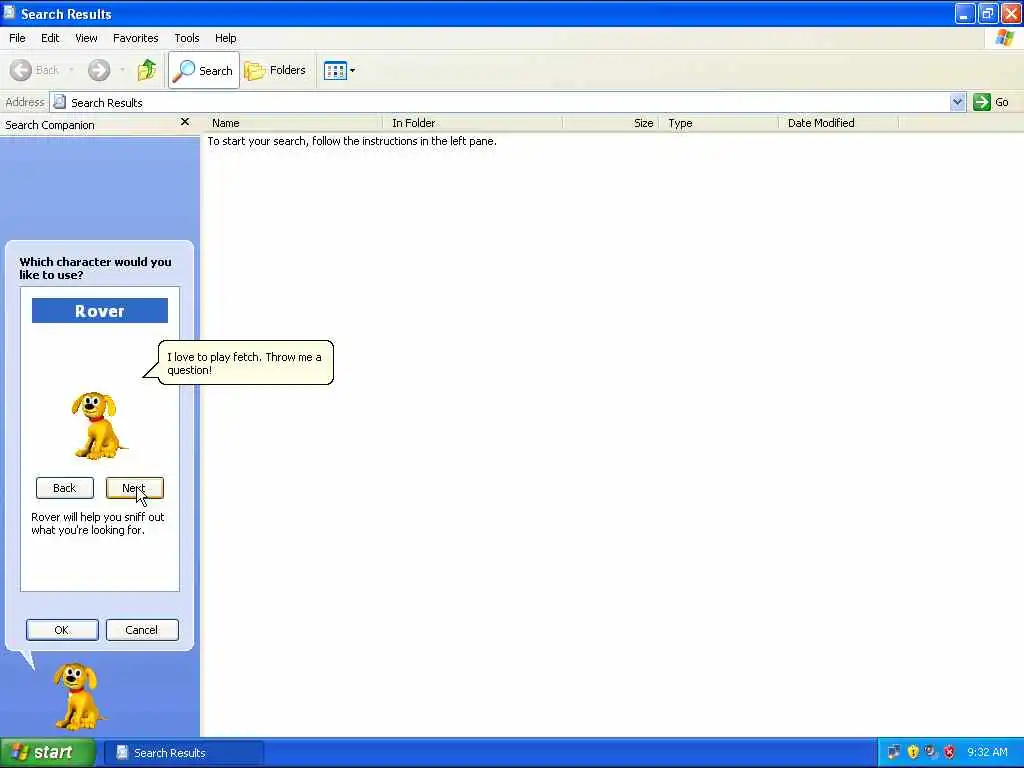Image resolution: width=1024 pixels, height=768 pixels.
Task: Click Next to see another character
Action: (135, 488)
